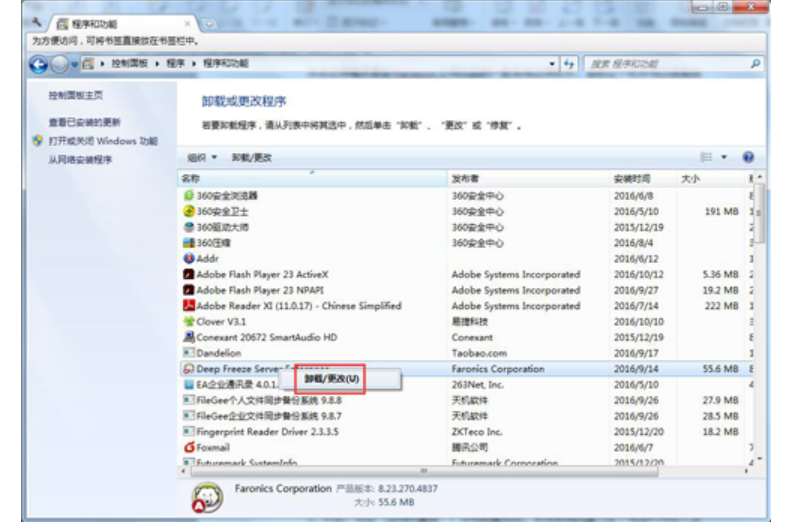Click the refresh button beside address bar

pyautogui.click(x=570, y=63)
